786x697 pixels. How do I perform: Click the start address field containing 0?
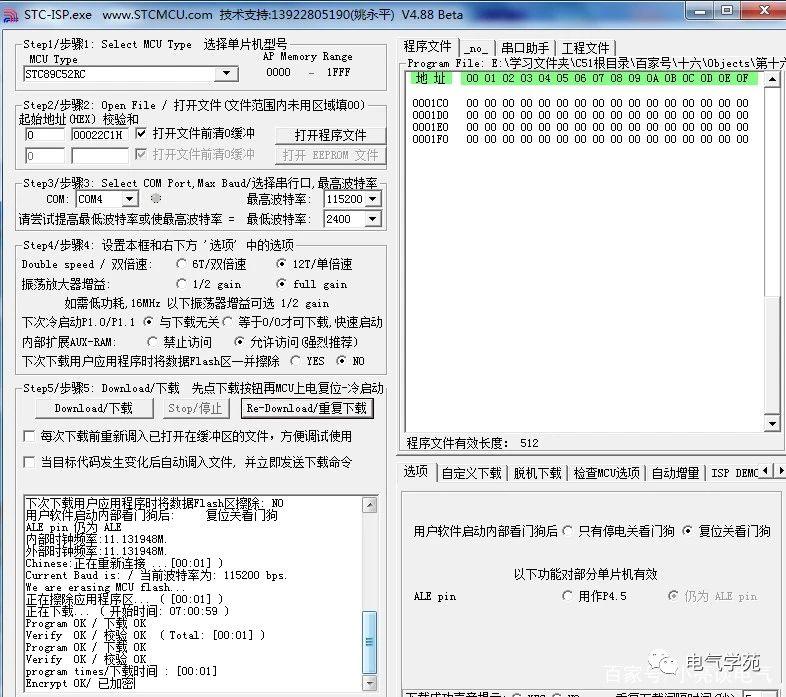pos(45,134)
